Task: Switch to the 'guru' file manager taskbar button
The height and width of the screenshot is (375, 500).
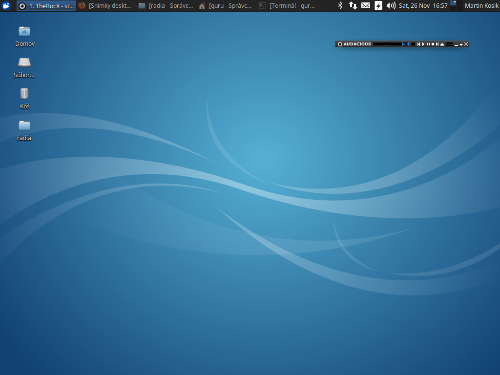Action: [225, 6]
